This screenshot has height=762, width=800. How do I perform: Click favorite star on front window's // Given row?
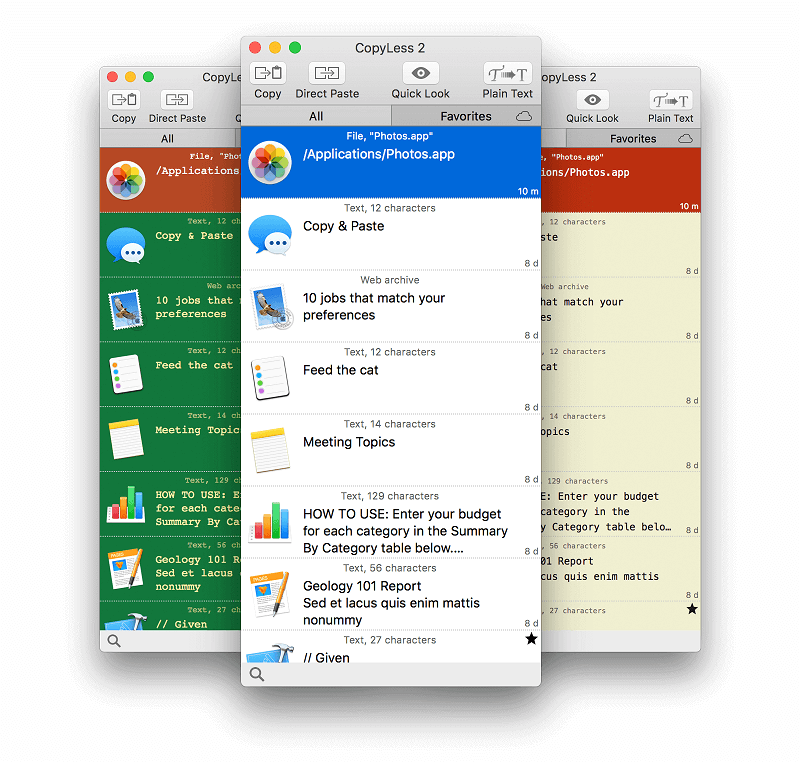point(531,639)
